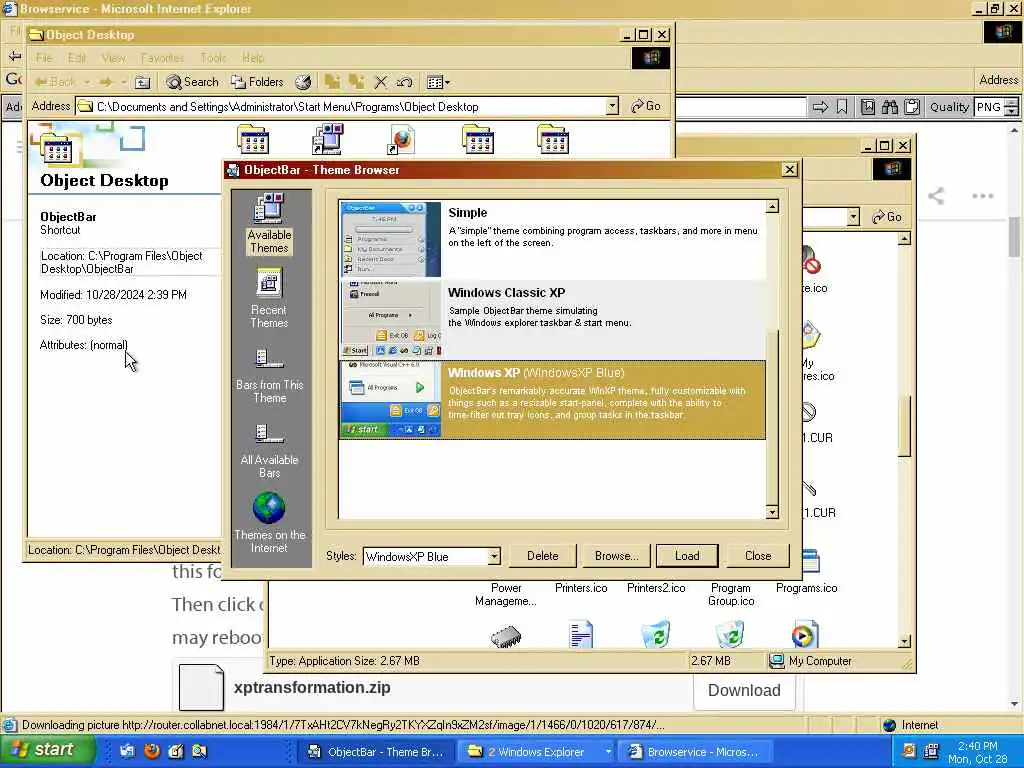Image resolution: width=1024 pixels, height=768 pixels.
Task: Select Programs.ico file
Action: (807, 572)
